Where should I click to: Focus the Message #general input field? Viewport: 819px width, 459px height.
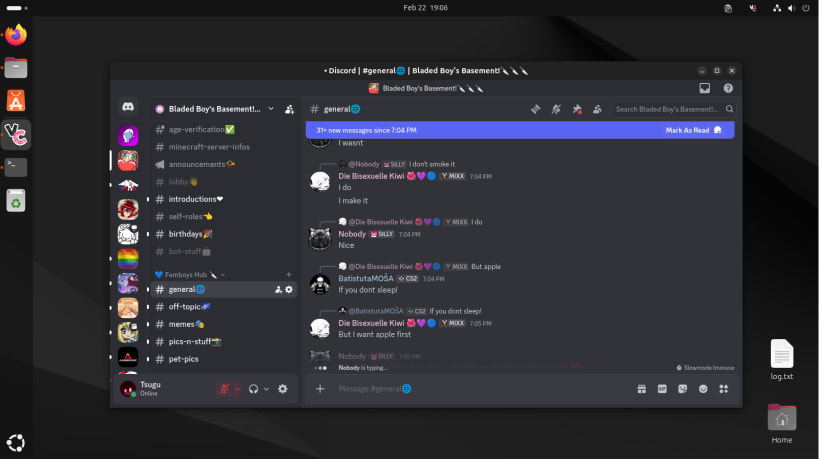(481, 389)
